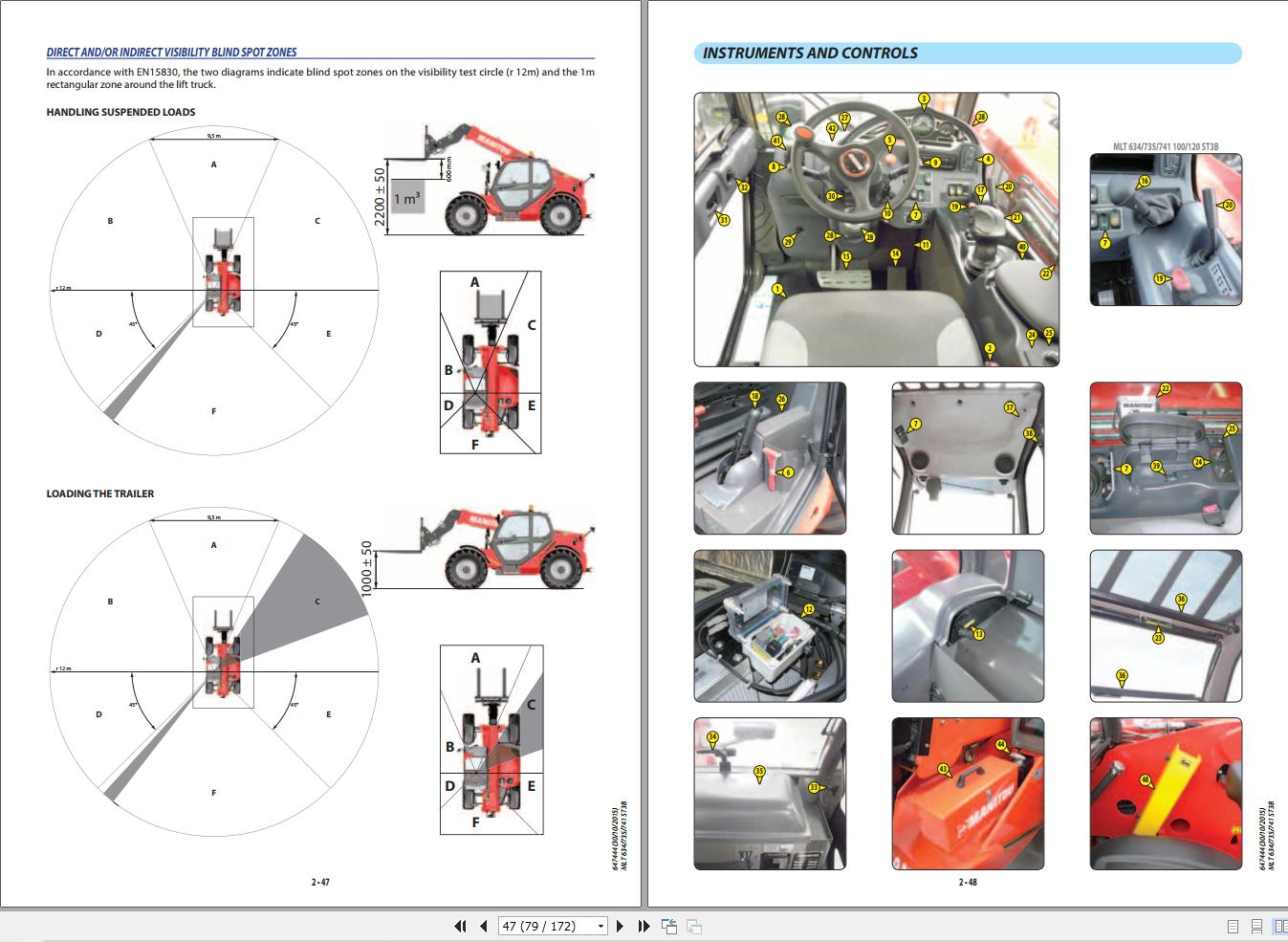This screenshot has height=942, width=1288.
Task: Click callout 1 on the cab interior photo
Action: (778, 287)
